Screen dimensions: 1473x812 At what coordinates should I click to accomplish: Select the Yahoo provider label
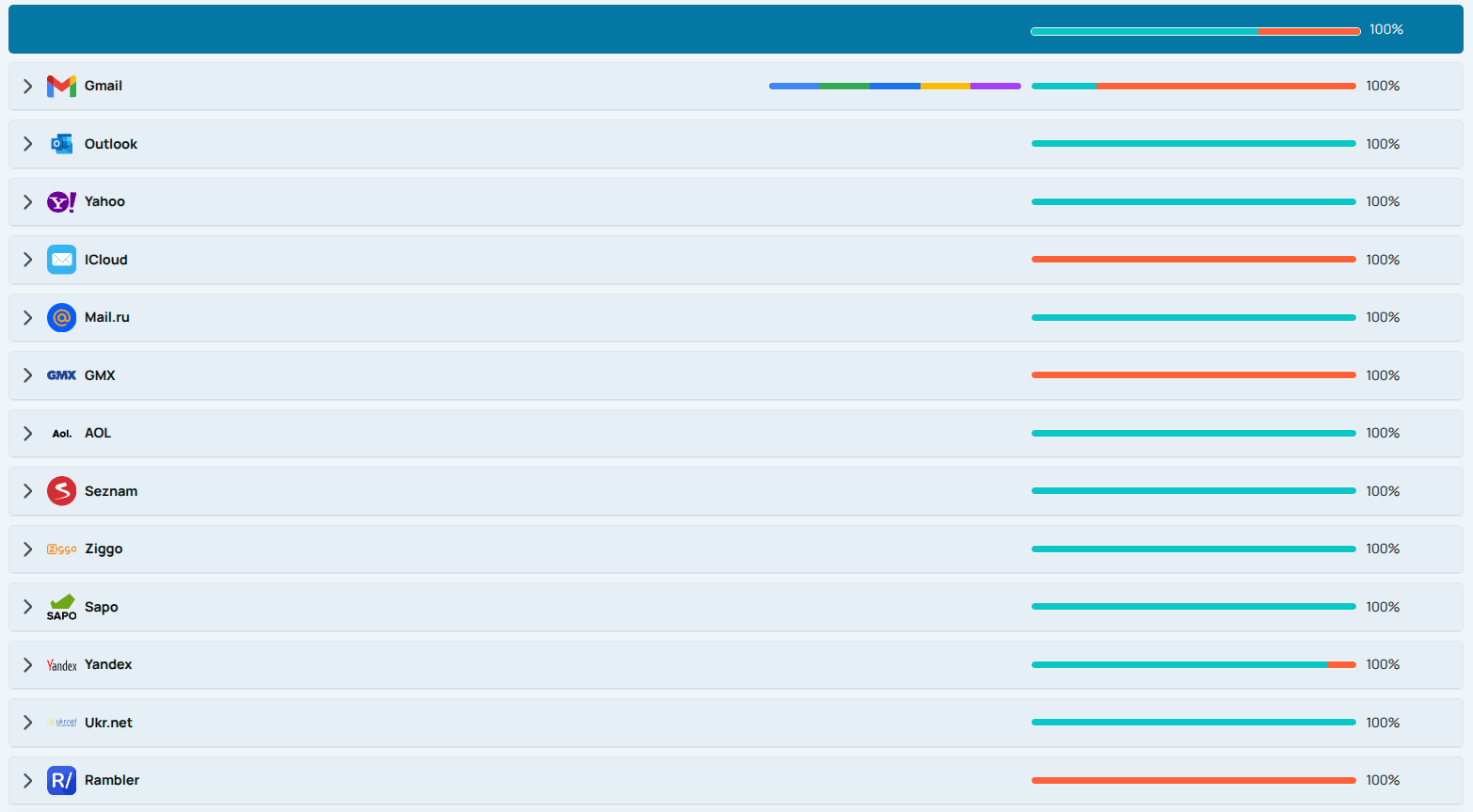[104, 201]
